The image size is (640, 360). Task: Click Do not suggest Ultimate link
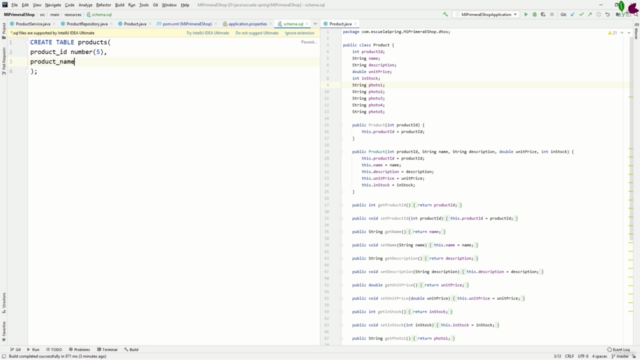(257, 33)
